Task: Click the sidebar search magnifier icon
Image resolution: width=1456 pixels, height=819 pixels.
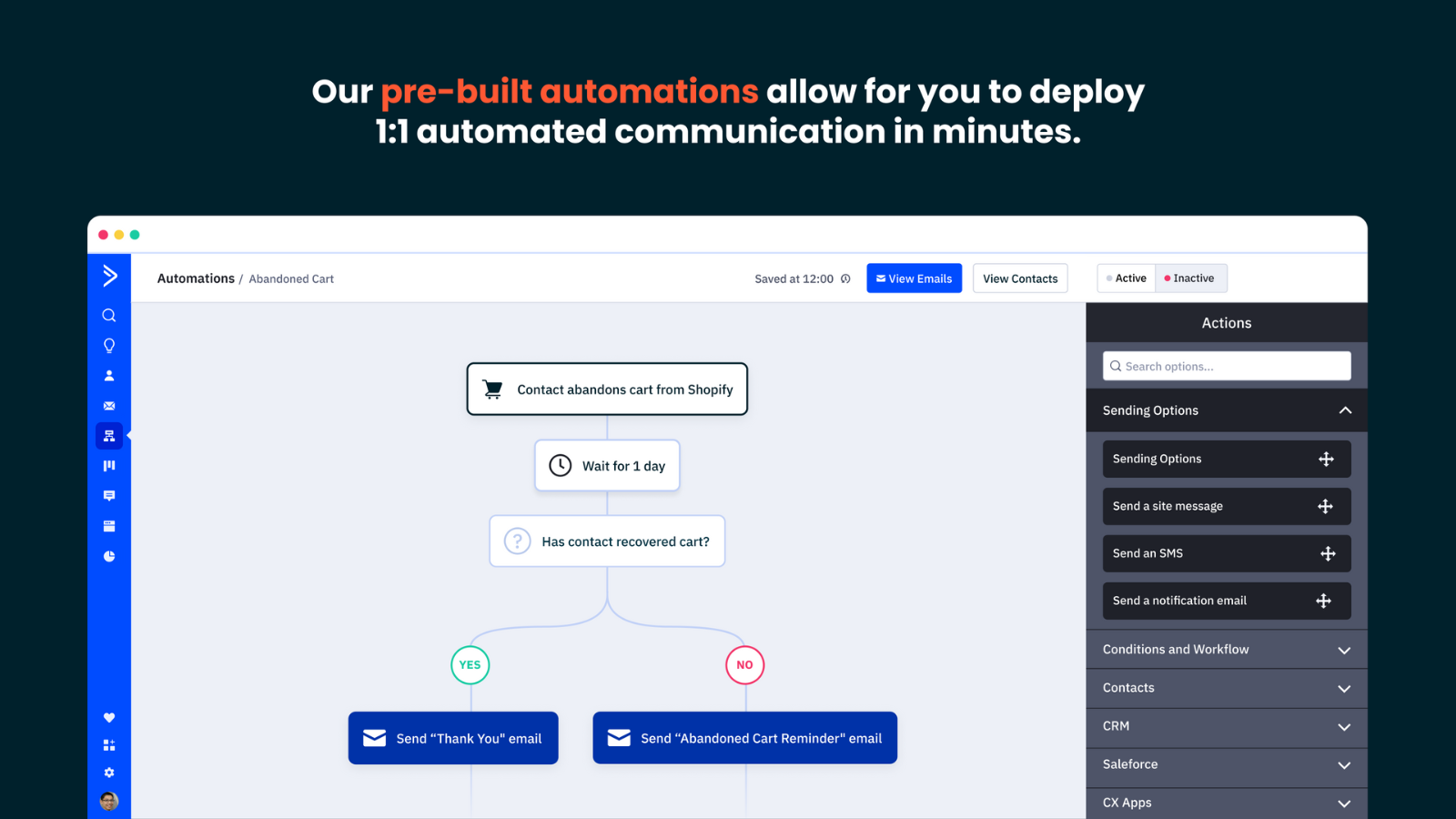Action: (109, 315)
